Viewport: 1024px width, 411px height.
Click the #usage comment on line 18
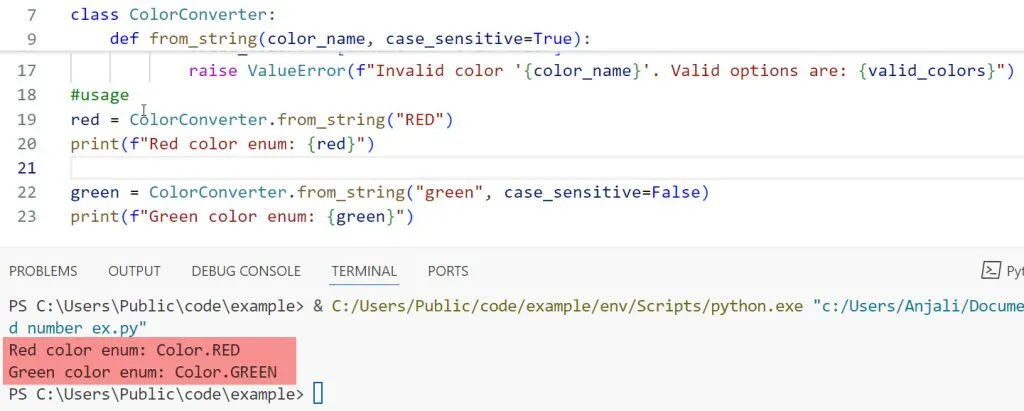tap(99, 95)
